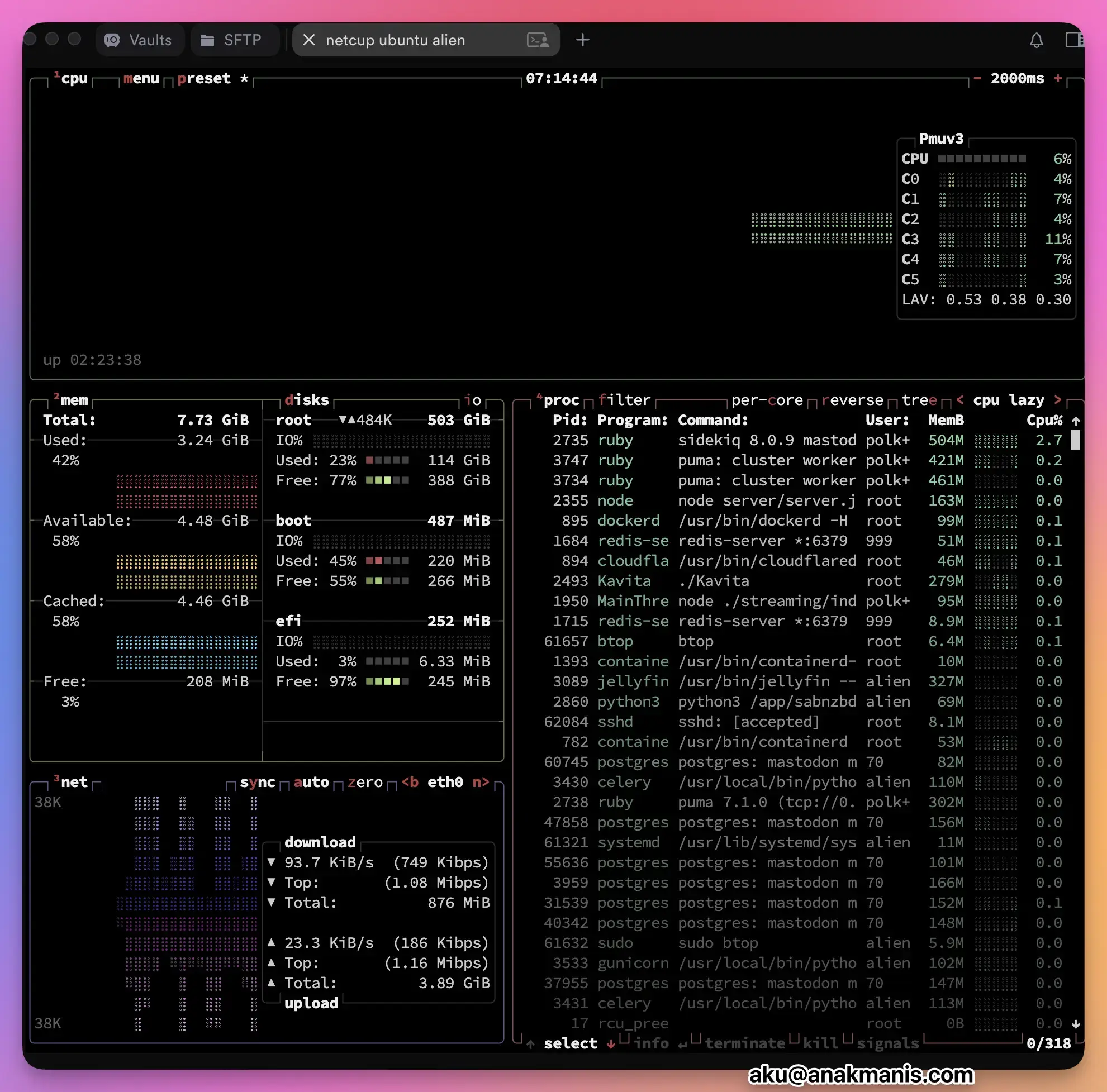Toggle the proc box label
The height and width of the screenshot is (1092, 1107).
pyautogui.click(x=558, y=400)
